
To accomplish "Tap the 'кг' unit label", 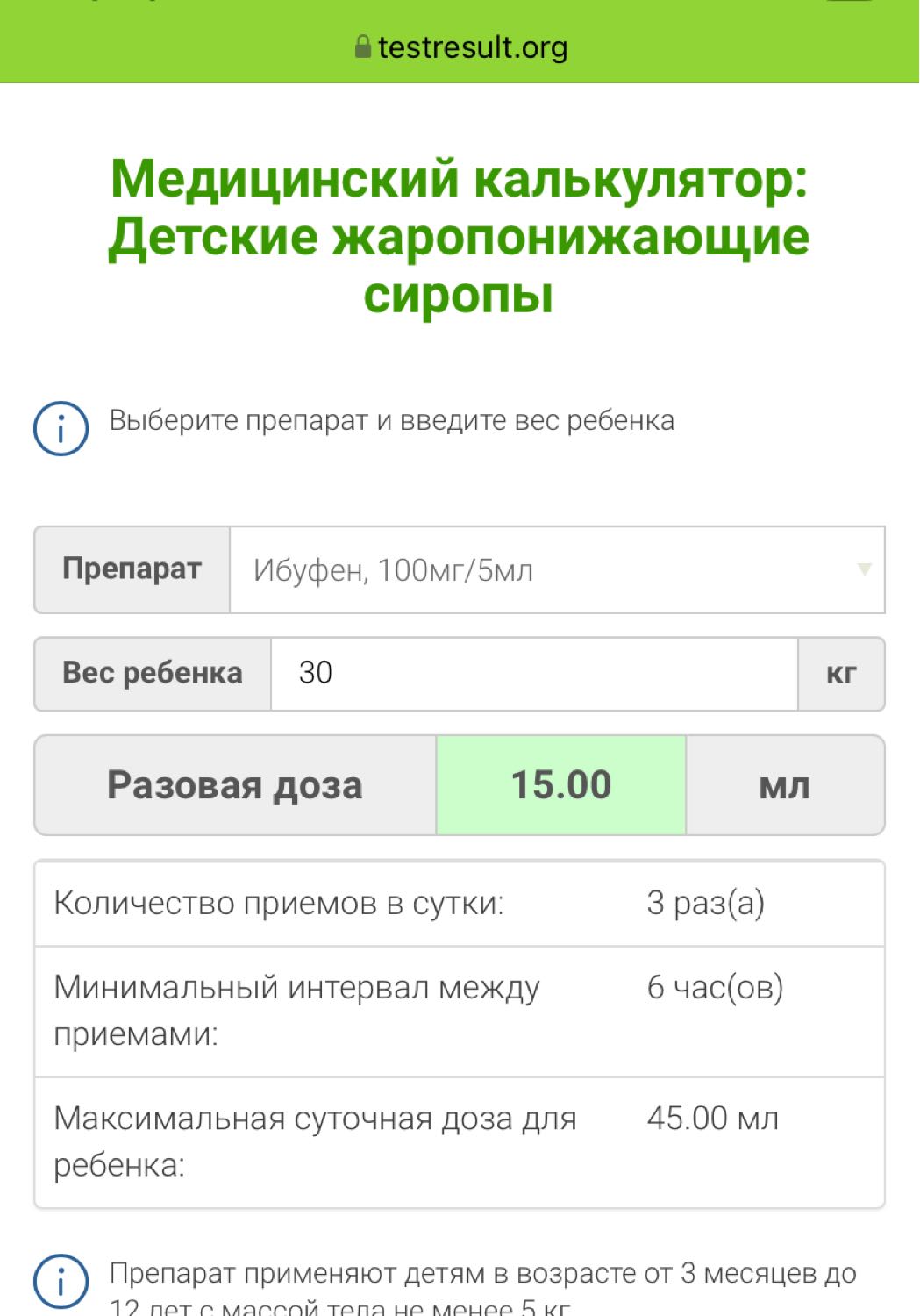I will (x=841, y=674).
